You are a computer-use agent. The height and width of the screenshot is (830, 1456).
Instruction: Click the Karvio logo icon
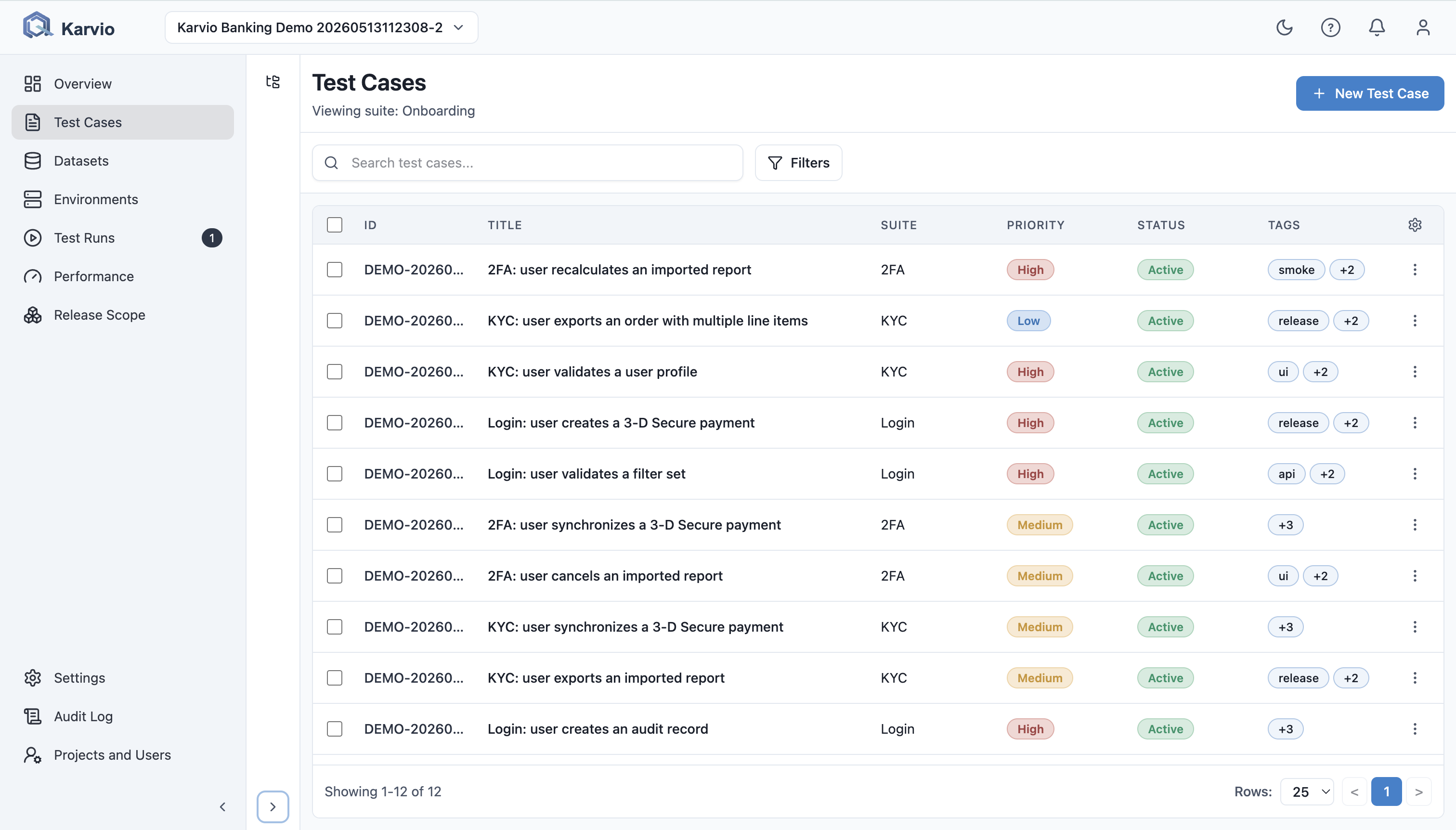[37, 26]
